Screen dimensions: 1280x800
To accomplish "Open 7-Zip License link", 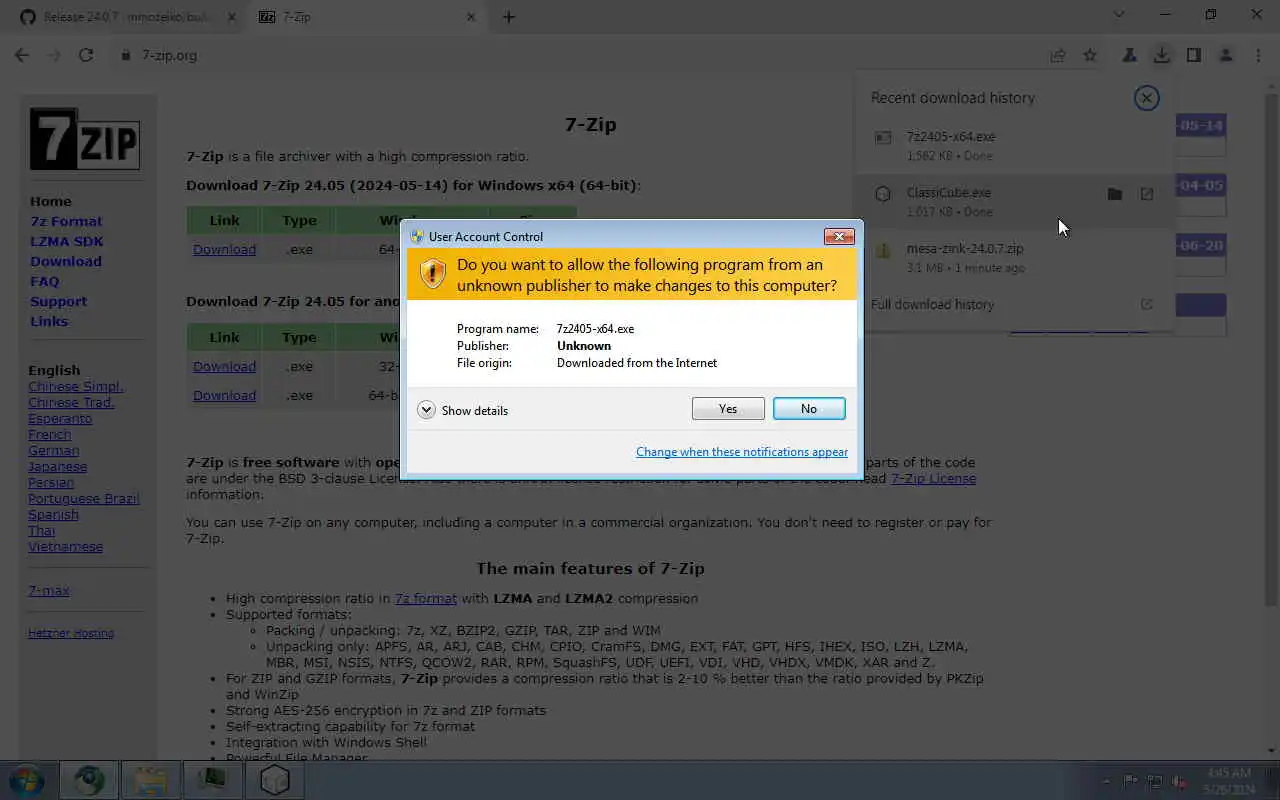I will pos(933,478).
